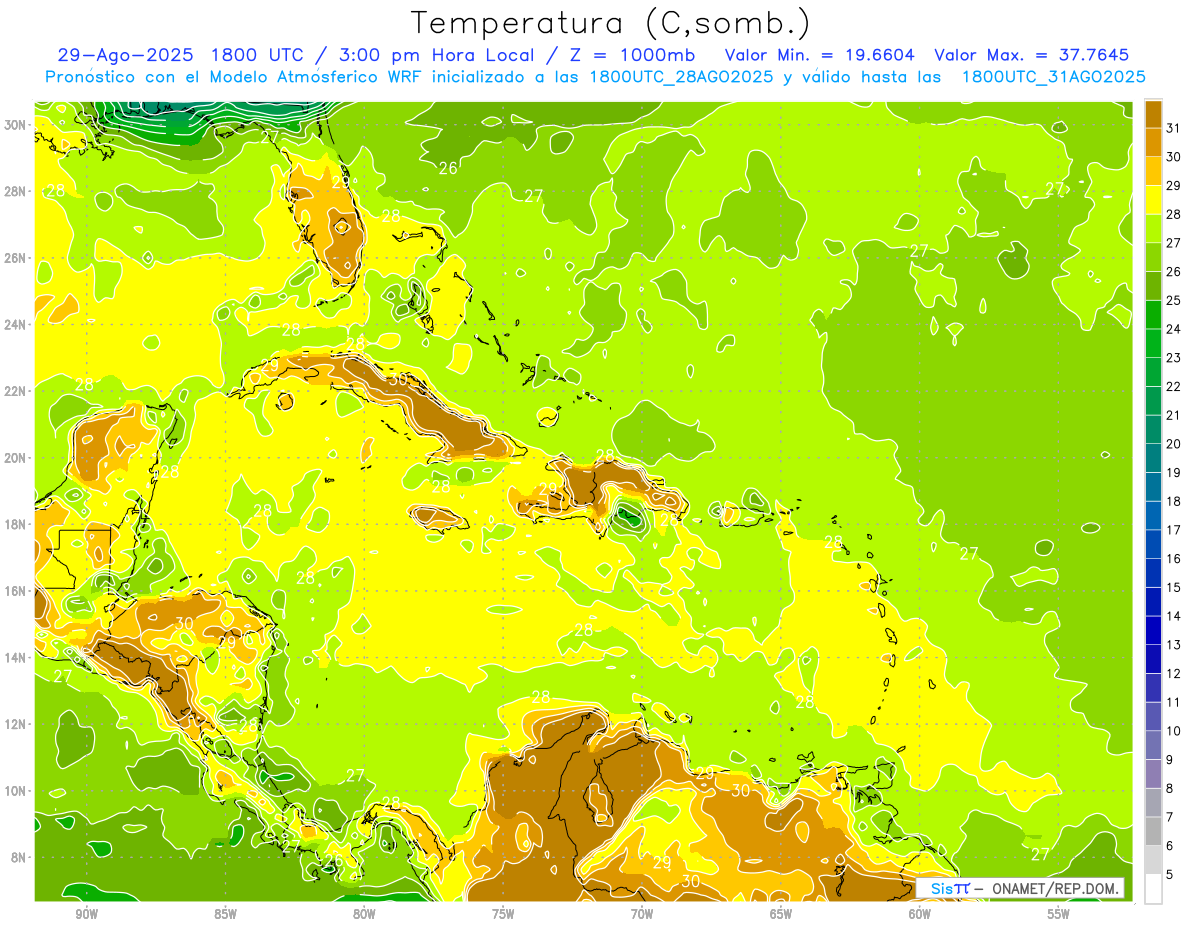
Task: Click the '26N' latitude label
Action: (15, 258)
